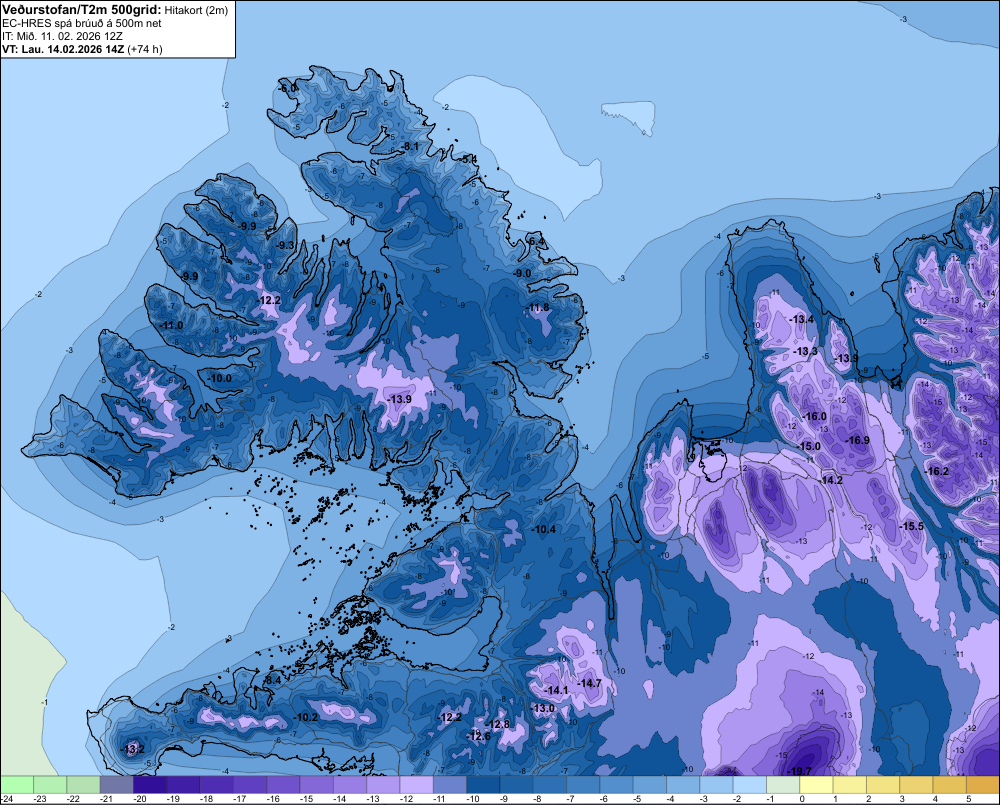Click the -12.6 temperature label
Screen dimensions: 1000x805
click(478, 736)
